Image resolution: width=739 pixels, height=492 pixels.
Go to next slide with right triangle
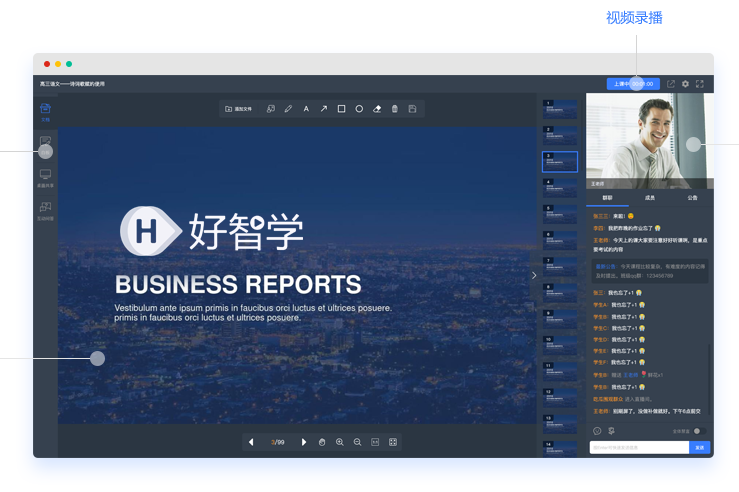(x=304, y=442)
